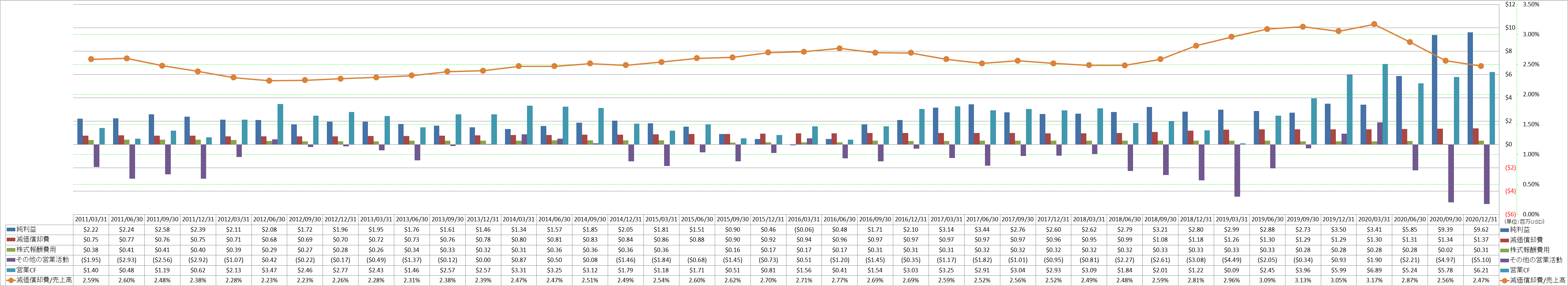Screen dimensions: 1568x286
Task: Select the 2020/12/31 date column header
Action: (x=1481, y=219)
